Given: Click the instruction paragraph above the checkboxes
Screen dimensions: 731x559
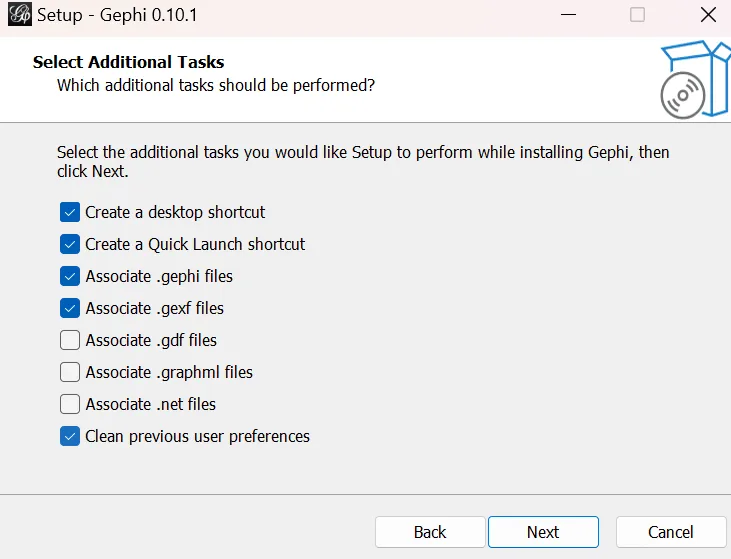Looking at the screenshot, I should tap(363, 161).
